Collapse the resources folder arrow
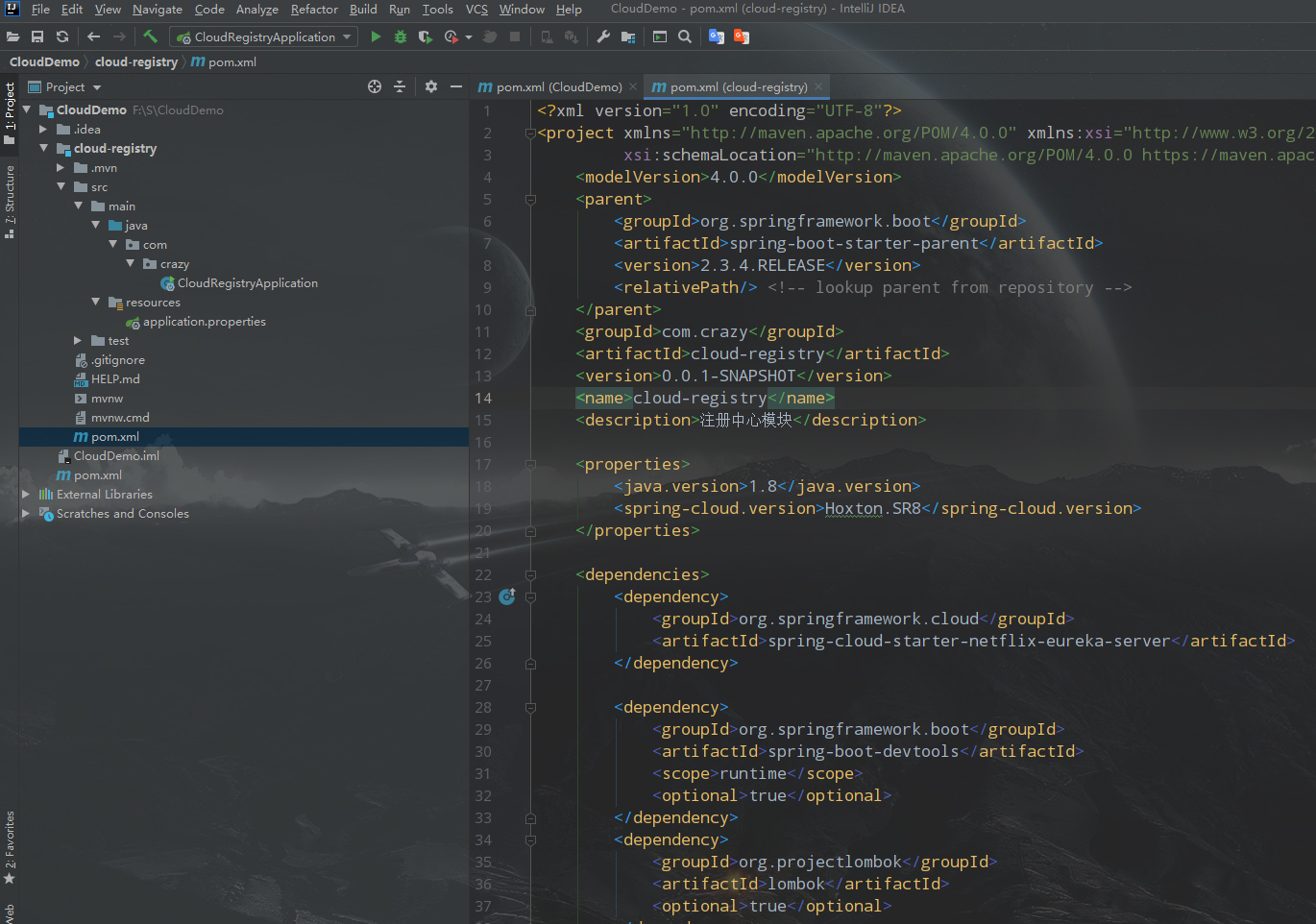1316x924 pixels. pyautogui.click(x=96, y=302)
